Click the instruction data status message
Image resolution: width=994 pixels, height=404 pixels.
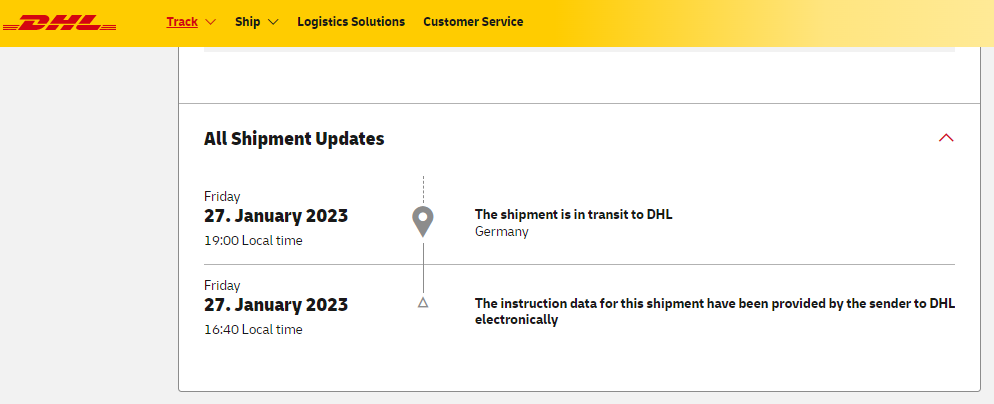[714, 311]
